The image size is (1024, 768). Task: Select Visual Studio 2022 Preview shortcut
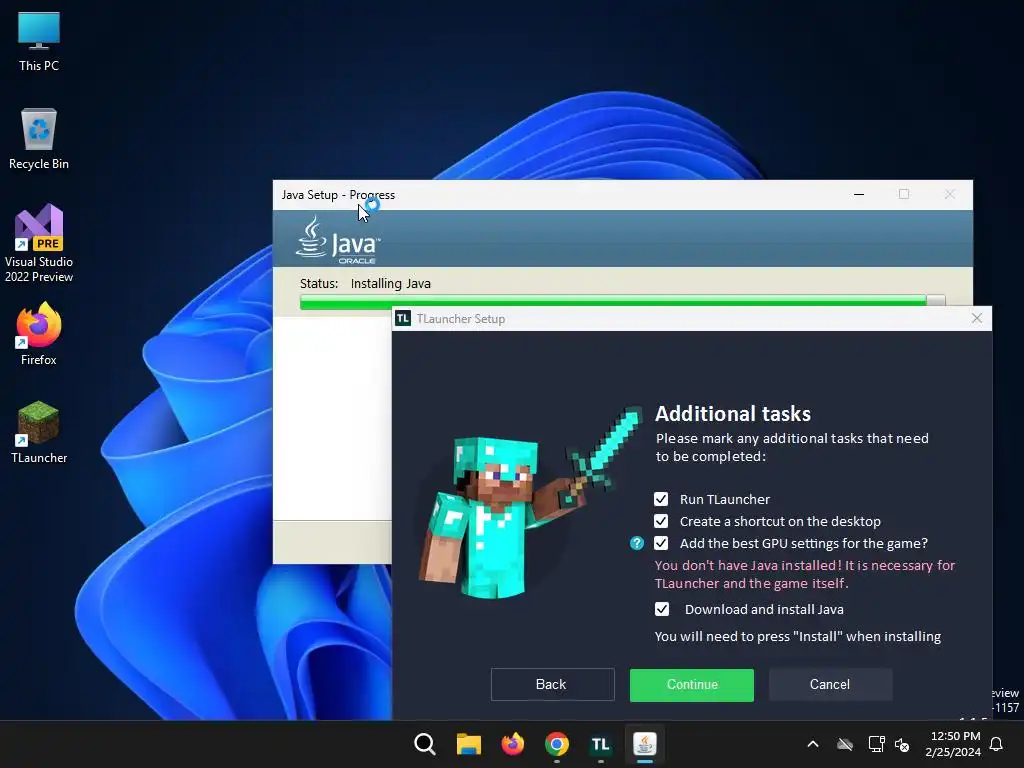pos(39,244)
